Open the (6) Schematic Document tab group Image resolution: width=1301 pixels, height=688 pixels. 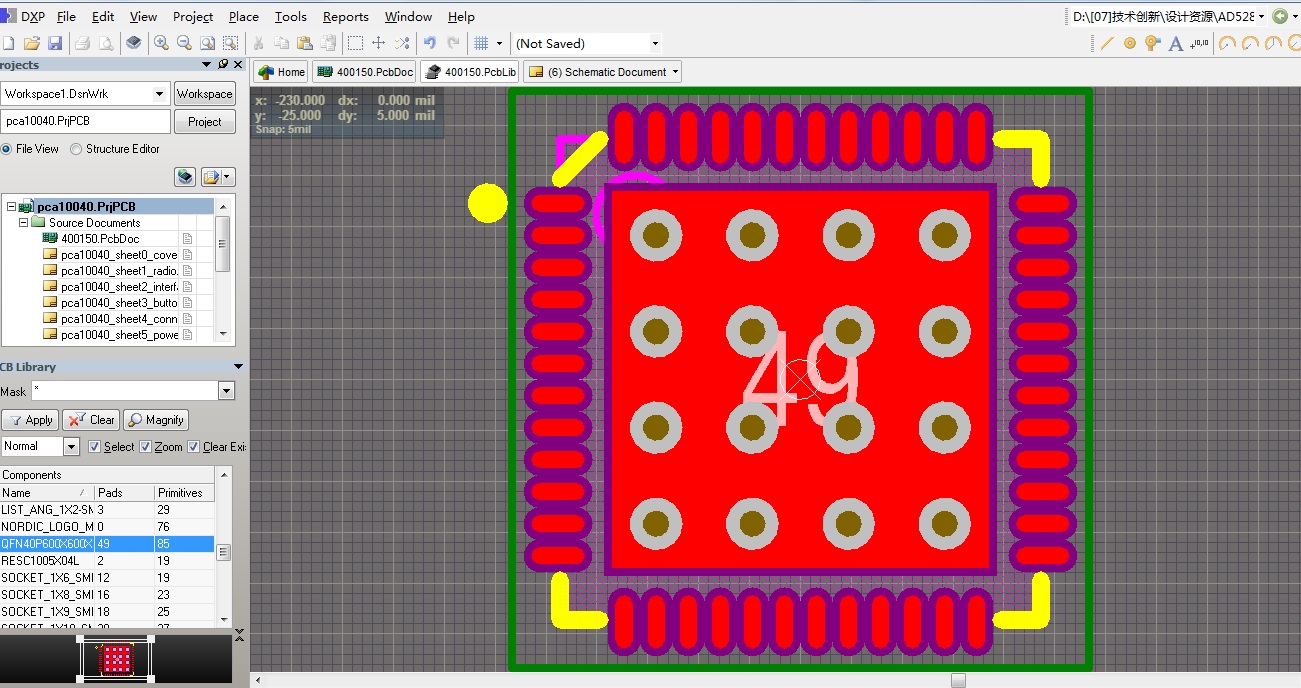[x=603, y=72]
